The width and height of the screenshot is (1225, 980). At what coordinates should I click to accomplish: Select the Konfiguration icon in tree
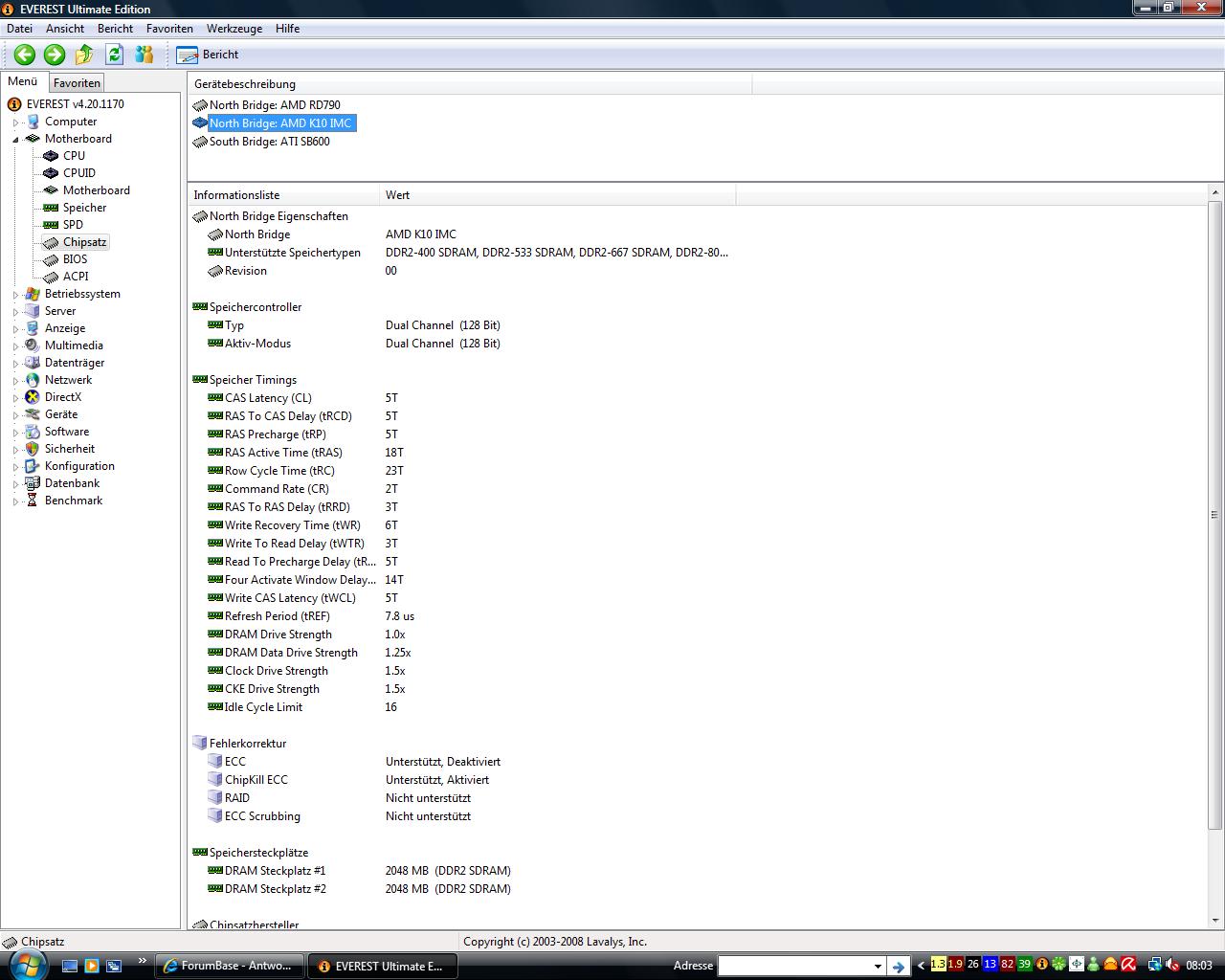coord(33,466)
